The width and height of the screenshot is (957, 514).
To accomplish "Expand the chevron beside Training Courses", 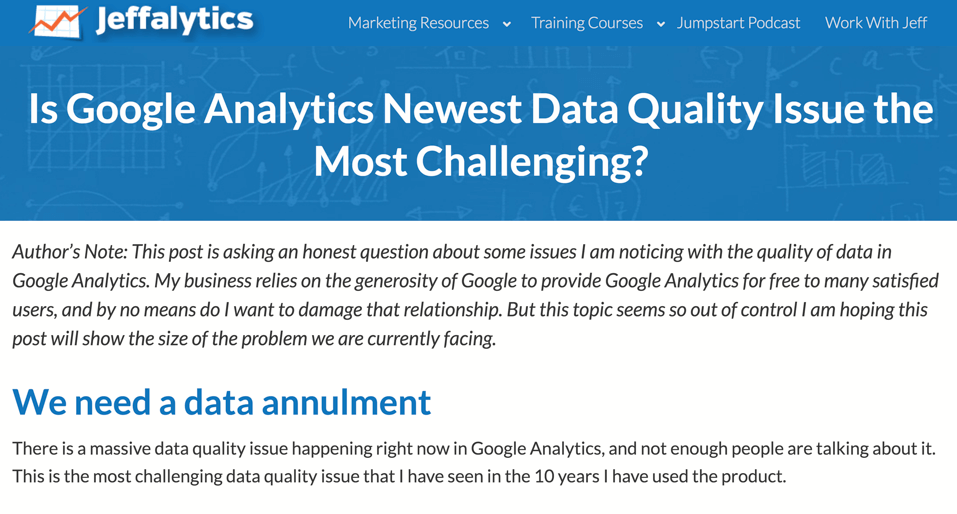I will pos(660,24).
